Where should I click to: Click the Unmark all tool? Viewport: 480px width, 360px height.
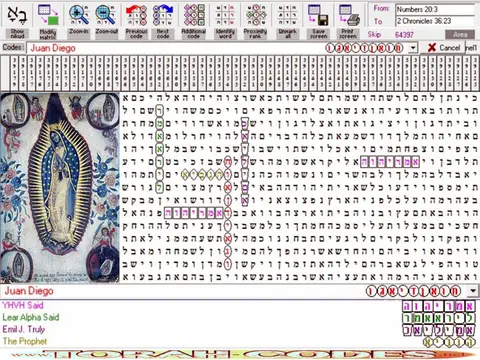(287, 21)
